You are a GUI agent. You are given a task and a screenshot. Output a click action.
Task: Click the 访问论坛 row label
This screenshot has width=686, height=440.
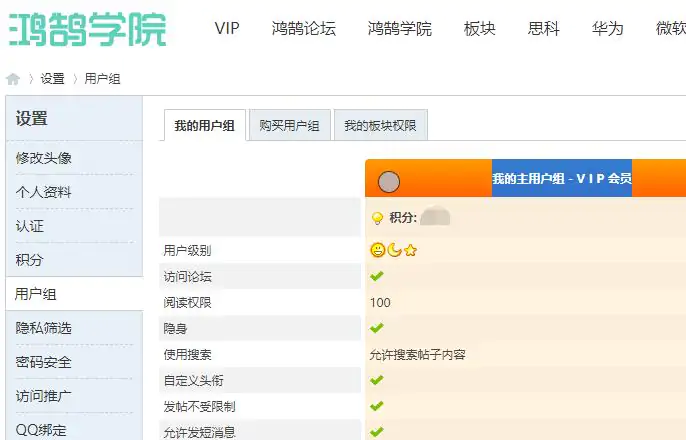(187, 276)
